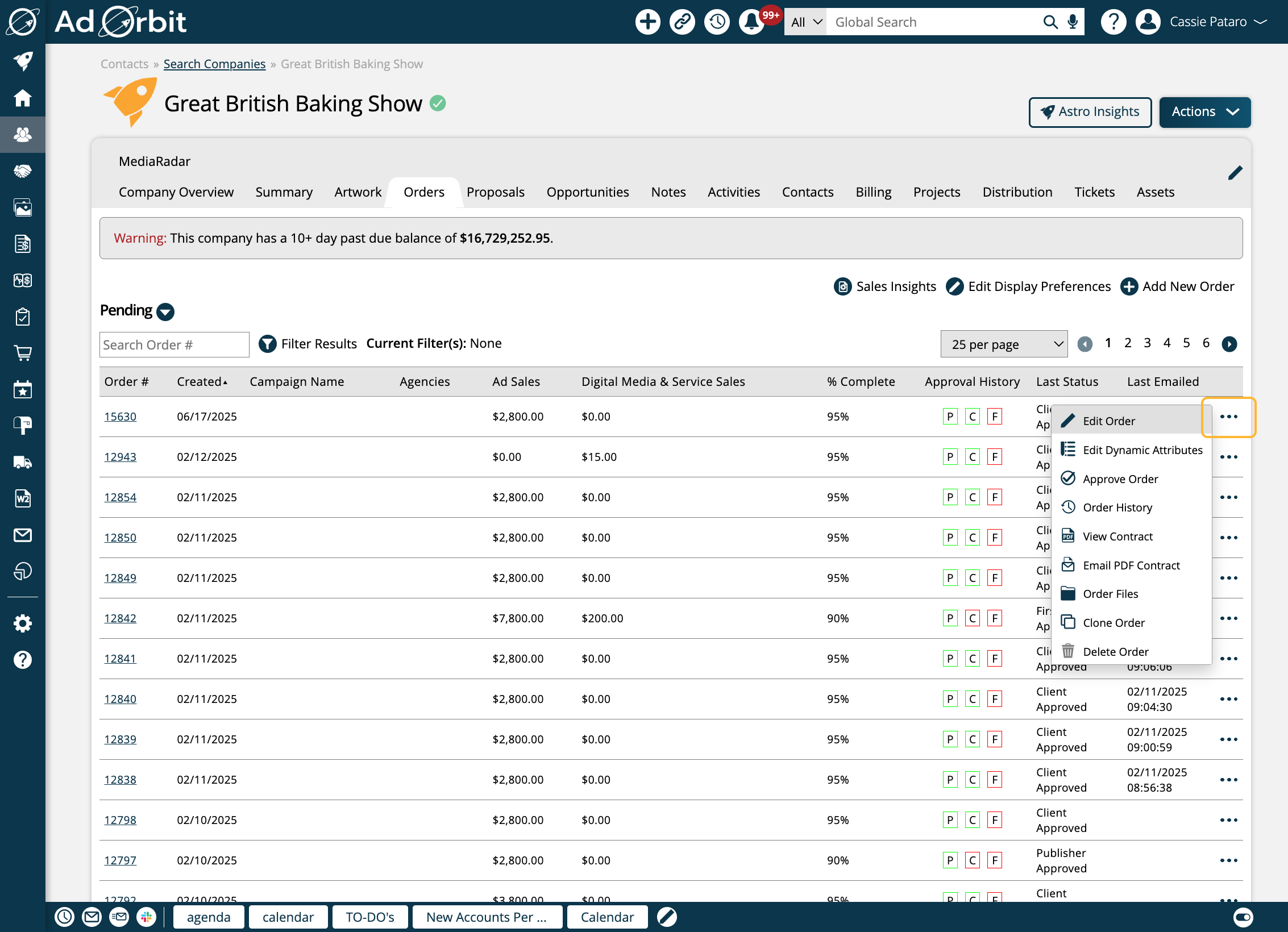Open three-dot menu for order 12943
Screen dimensions: 1288x932
(1228, 457)
